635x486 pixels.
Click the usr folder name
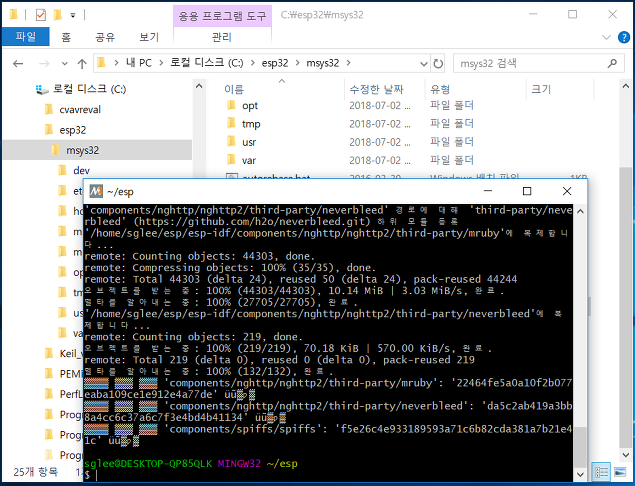point(249,142)
